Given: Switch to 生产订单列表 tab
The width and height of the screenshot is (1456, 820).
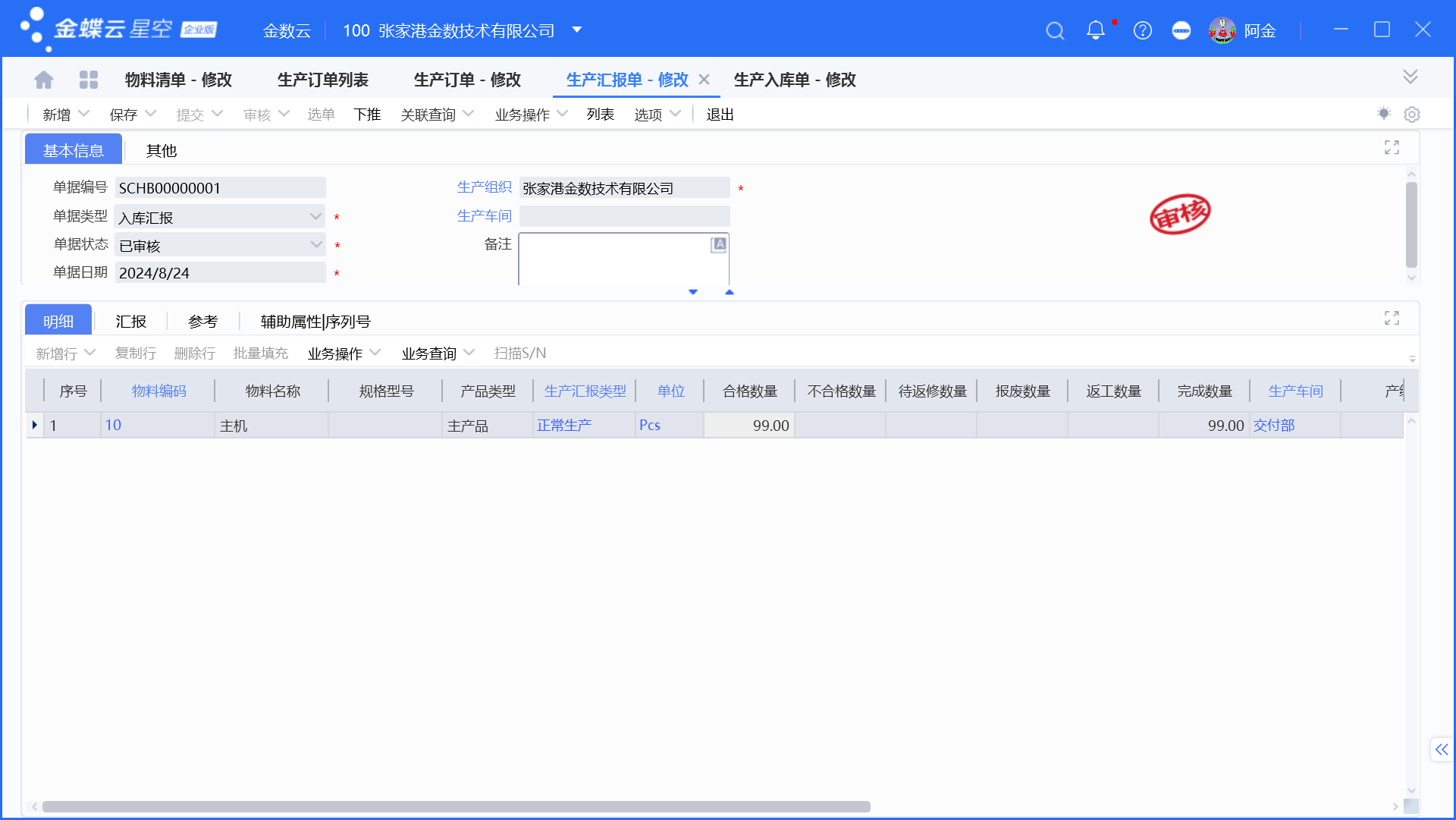Looking at the screenshot, I should (x=323, y=80).
